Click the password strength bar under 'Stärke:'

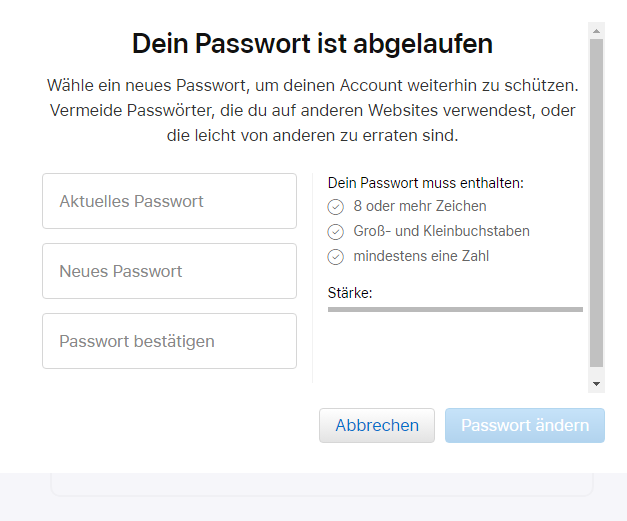tap(455, 310)
